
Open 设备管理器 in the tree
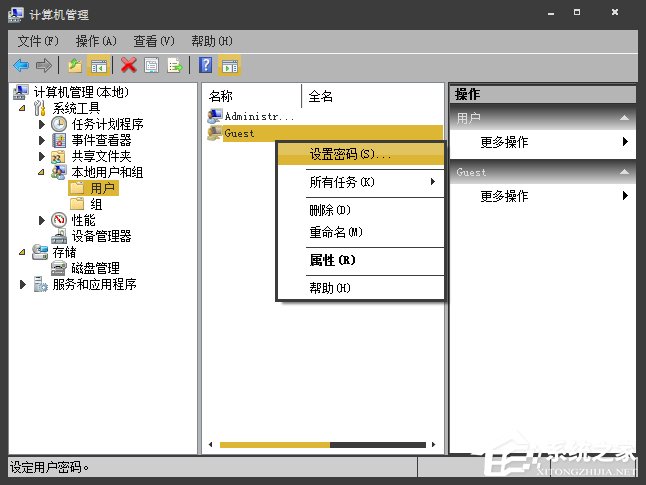(101, 236)
